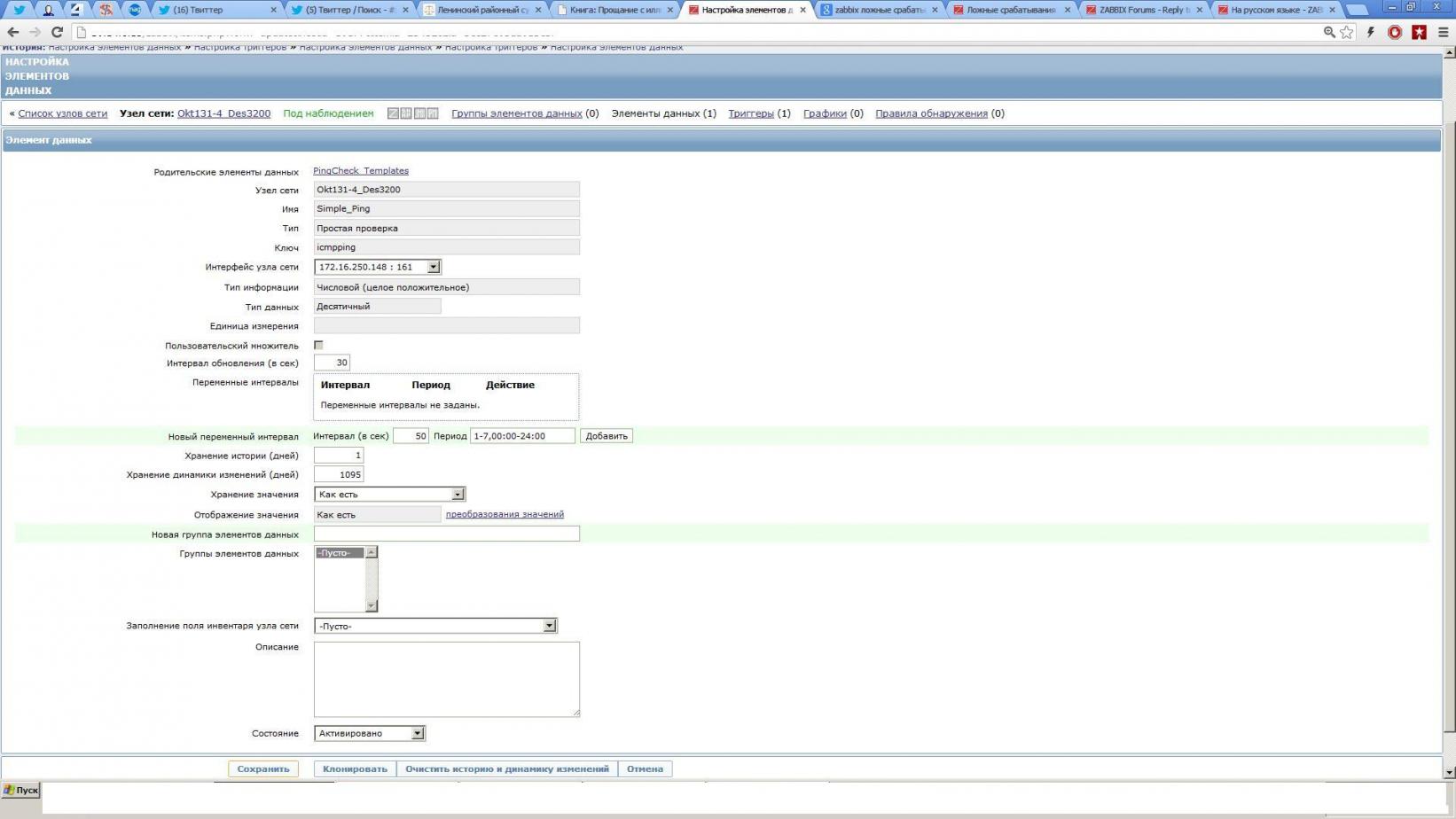Click the Хранение динамики изменений field showing 1095
The width and height of the screenshot is (1456, 819).
[339, 475]
